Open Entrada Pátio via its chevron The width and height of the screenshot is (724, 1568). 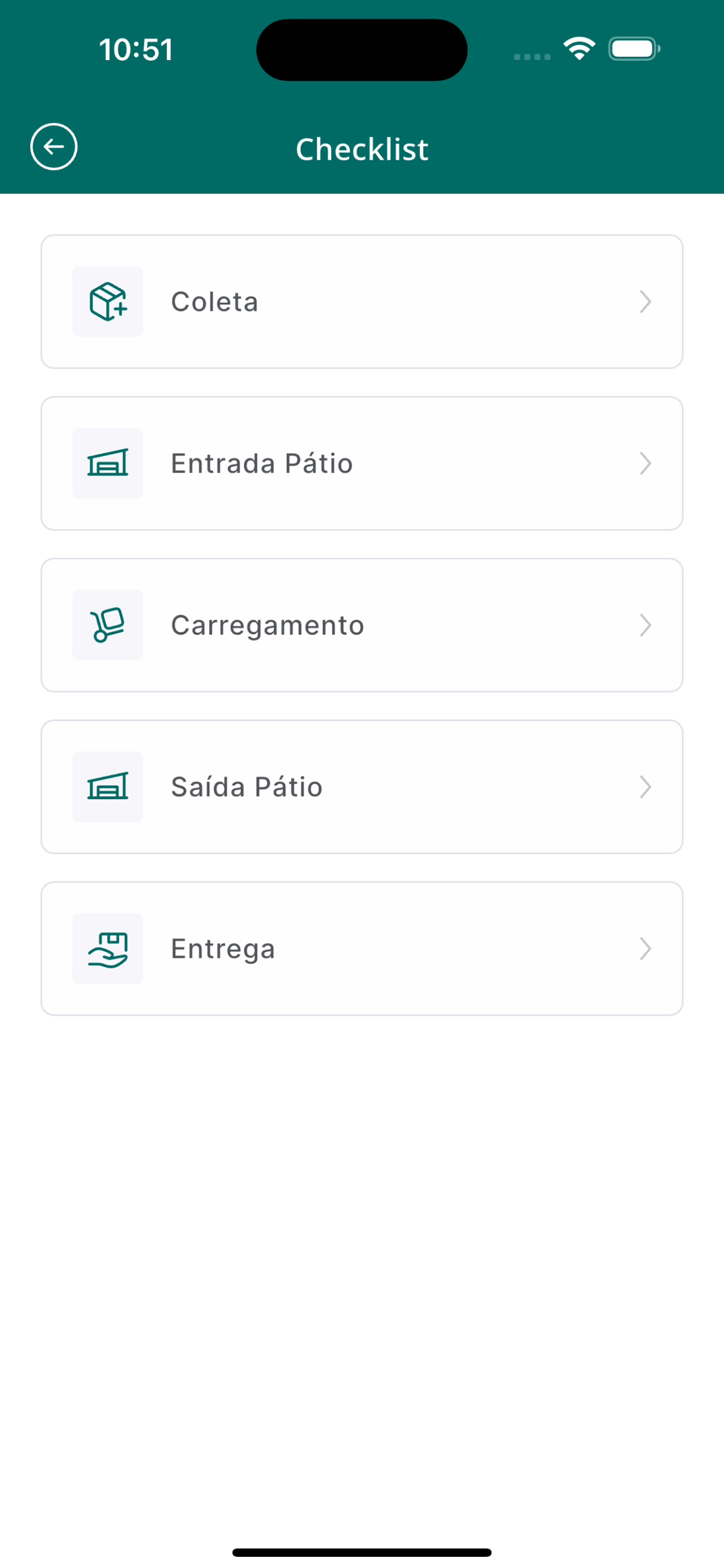click(x=645, y=464)
